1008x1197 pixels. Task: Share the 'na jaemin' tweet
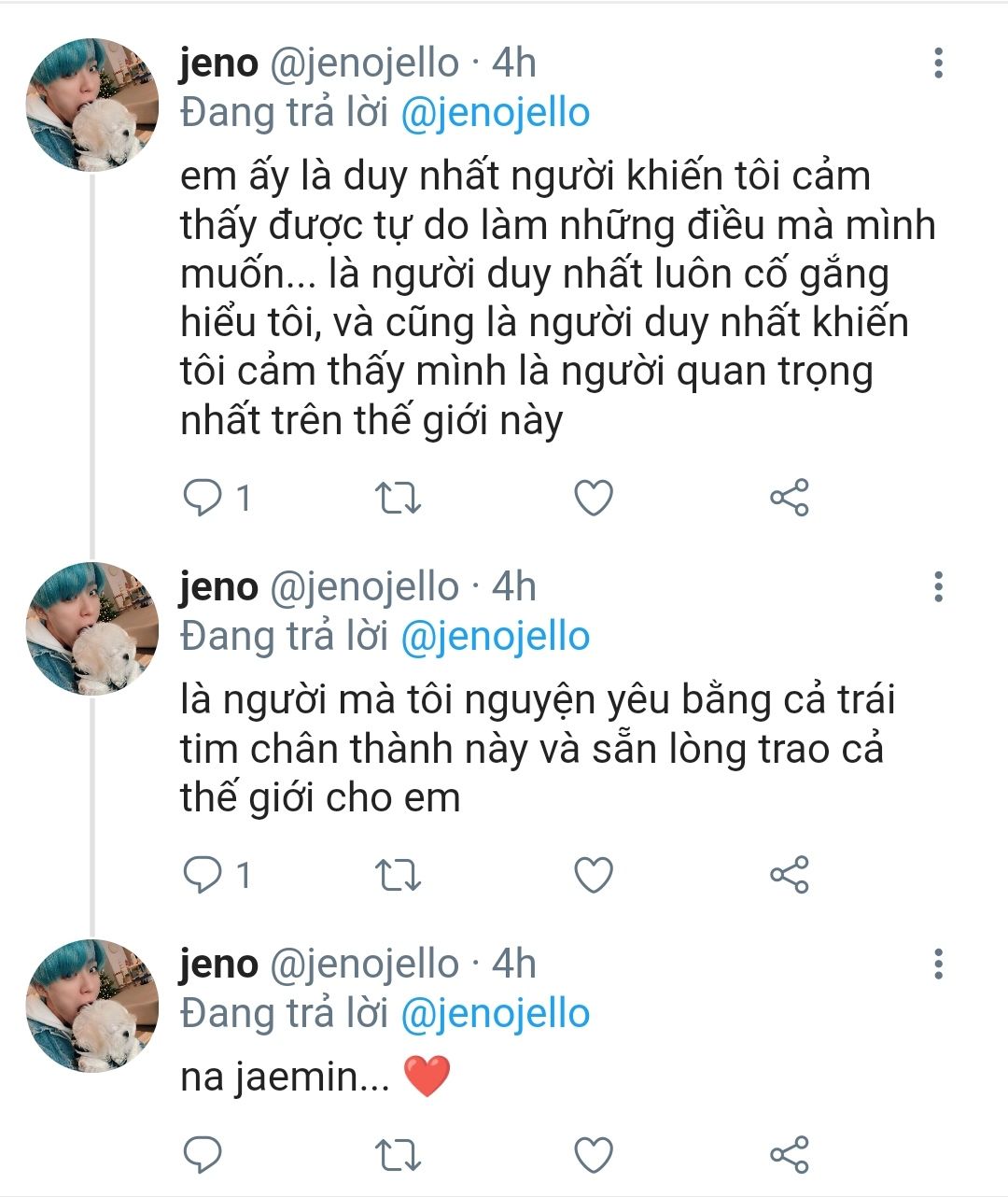790,1156
